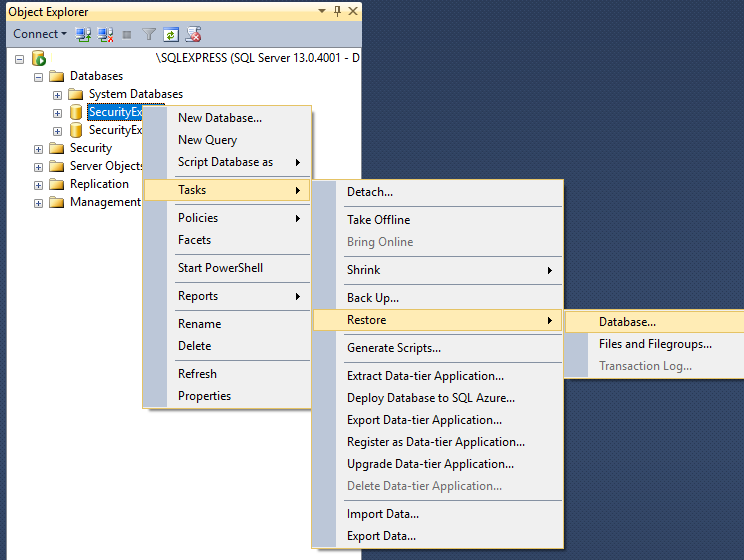Select Refresh in context menu
744x560 pixels.
(227, 374)
